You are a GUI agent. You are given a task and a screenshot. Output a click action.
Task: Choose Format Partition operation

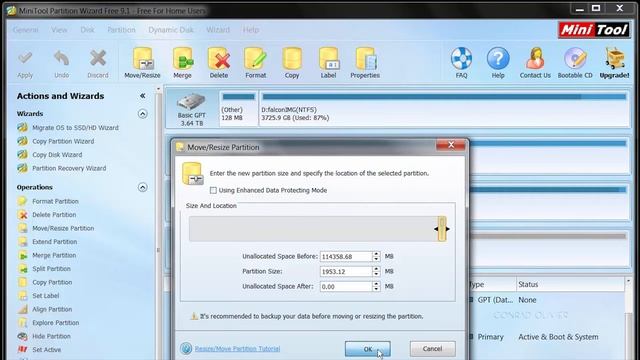click(x=56, y=201)
